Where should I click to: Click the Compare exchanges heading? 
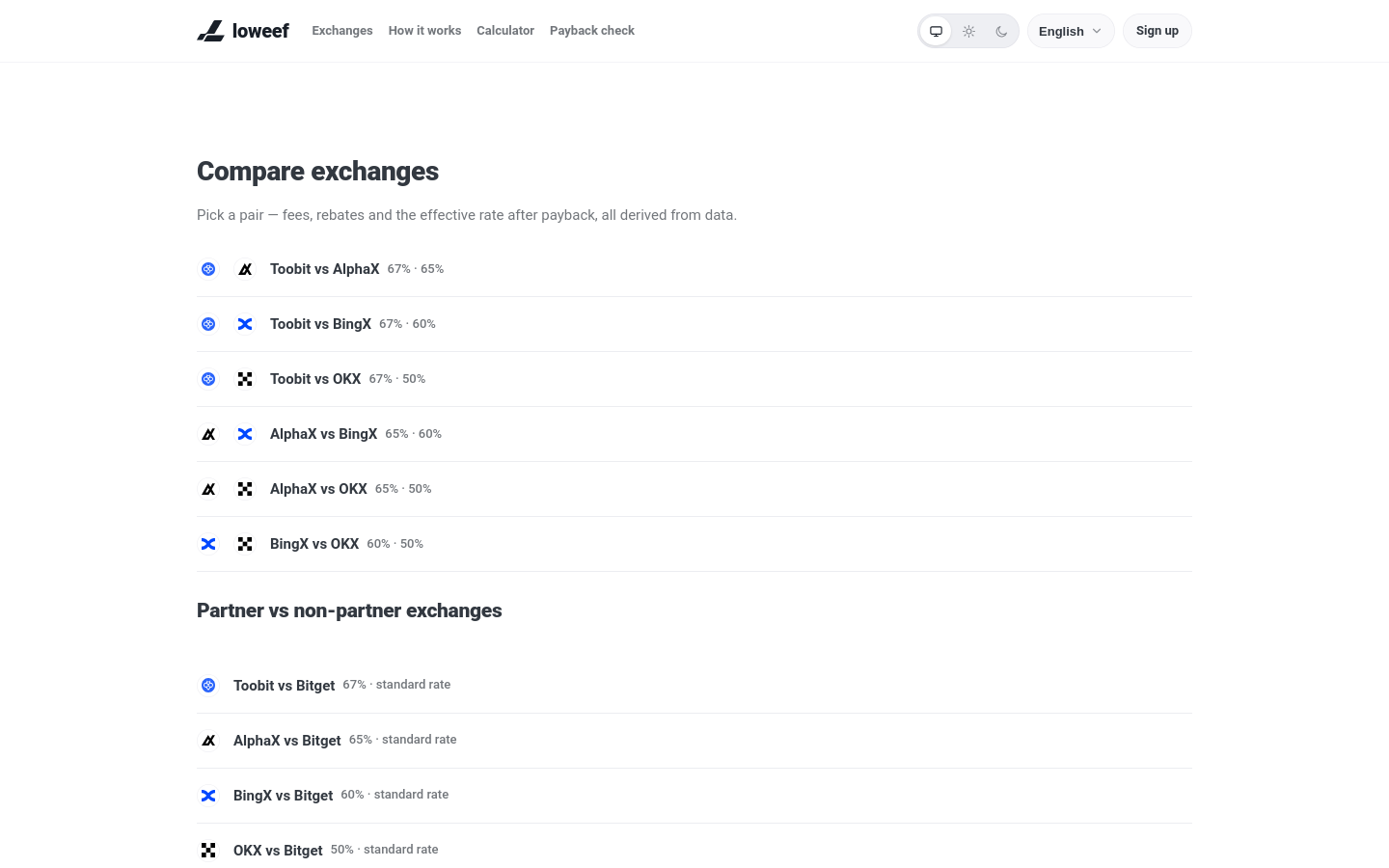pos(317,172)
